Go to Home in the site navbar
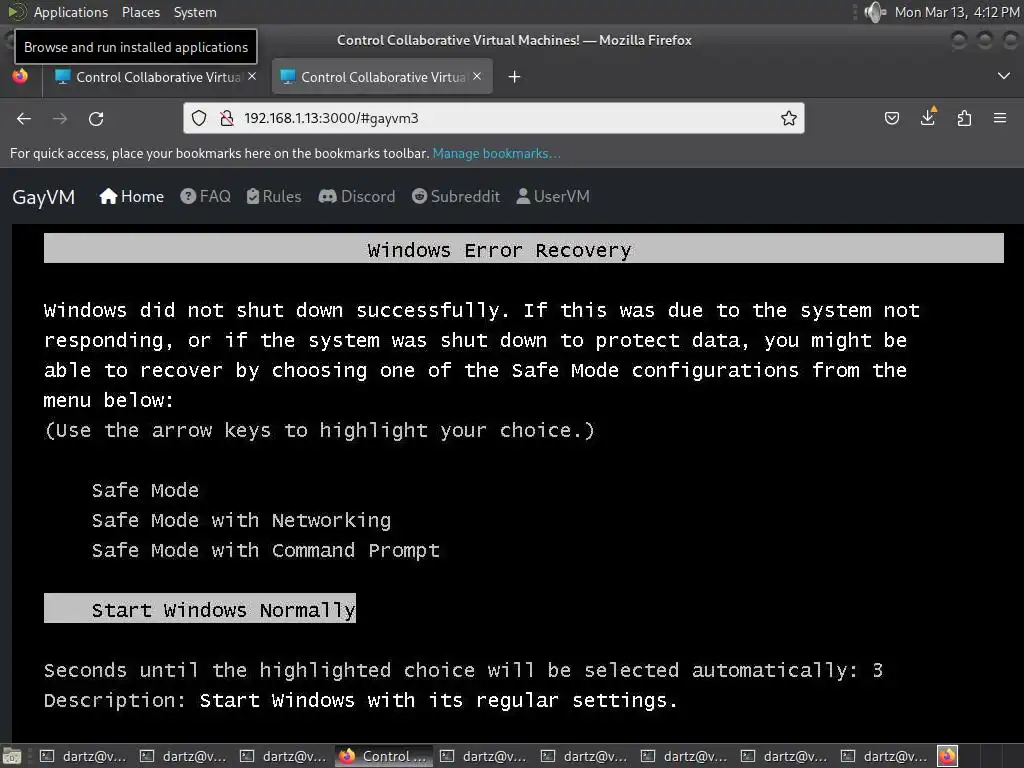The width and height of the screenshot is (1024, 768). (x=131, y=197)
